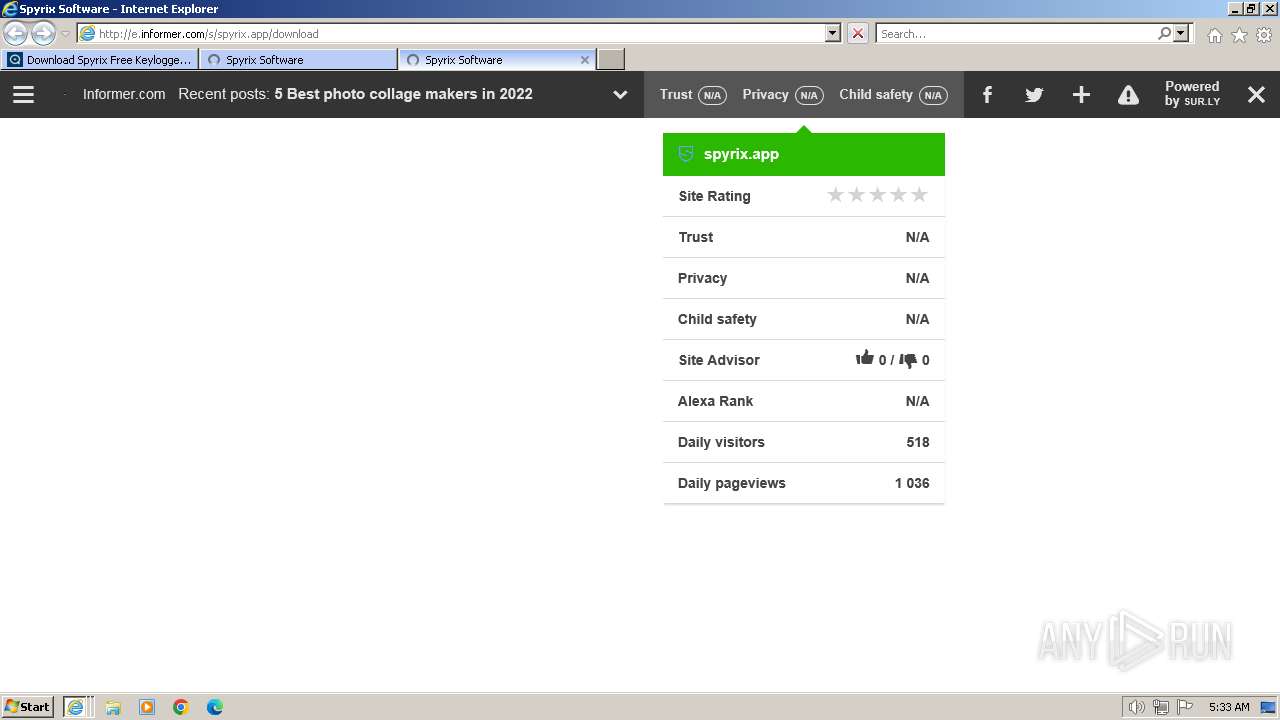Open the address bar dropdown arrow
Image resolution: width=1280 pixels, height=720 pixels.
tap(833, 33)
